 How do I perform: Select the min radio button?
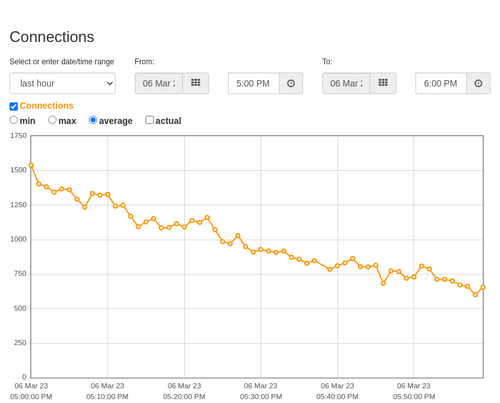point(14,120)
